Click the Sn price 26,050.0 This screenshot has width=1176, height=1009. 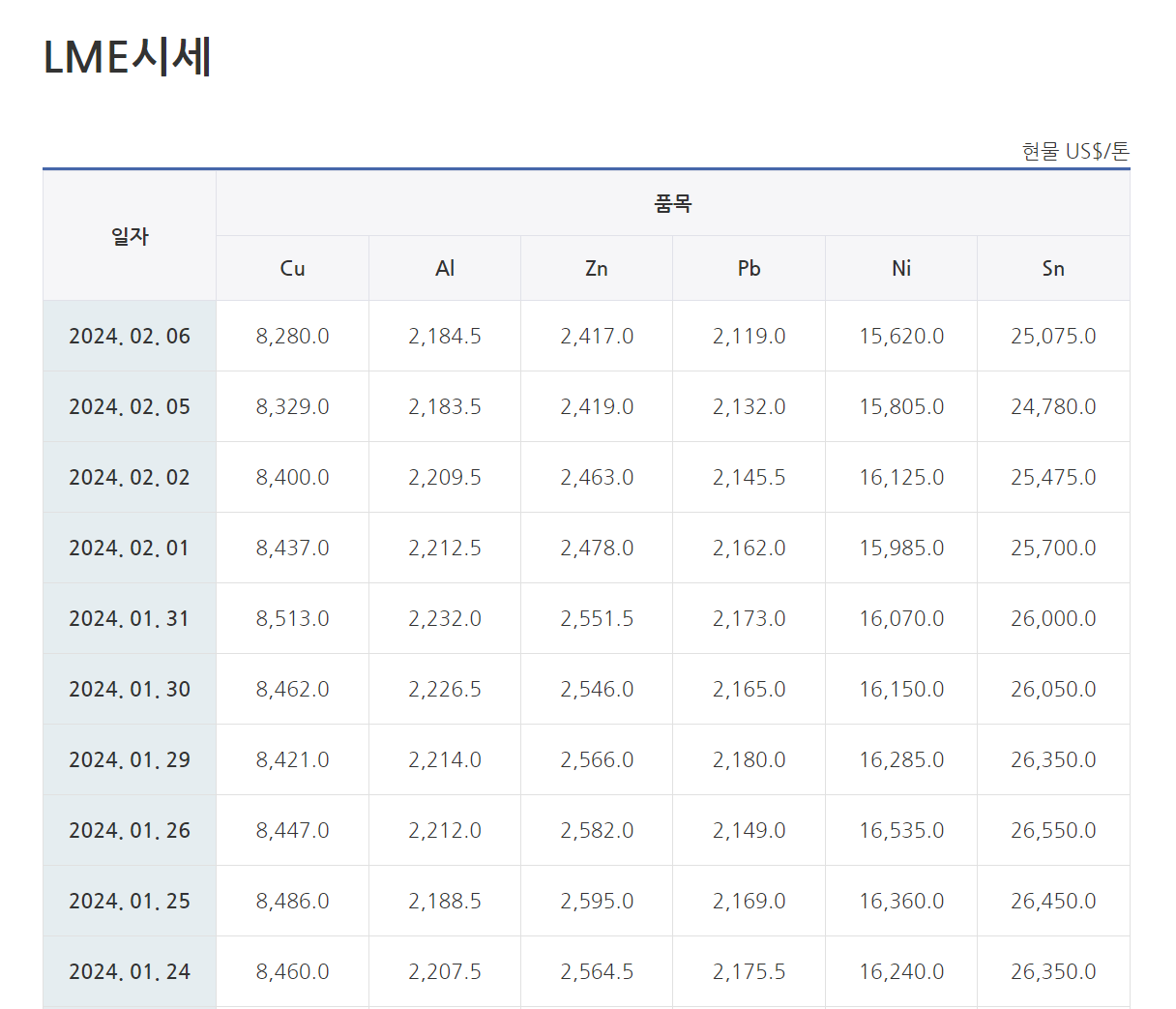coord(1053,690)
